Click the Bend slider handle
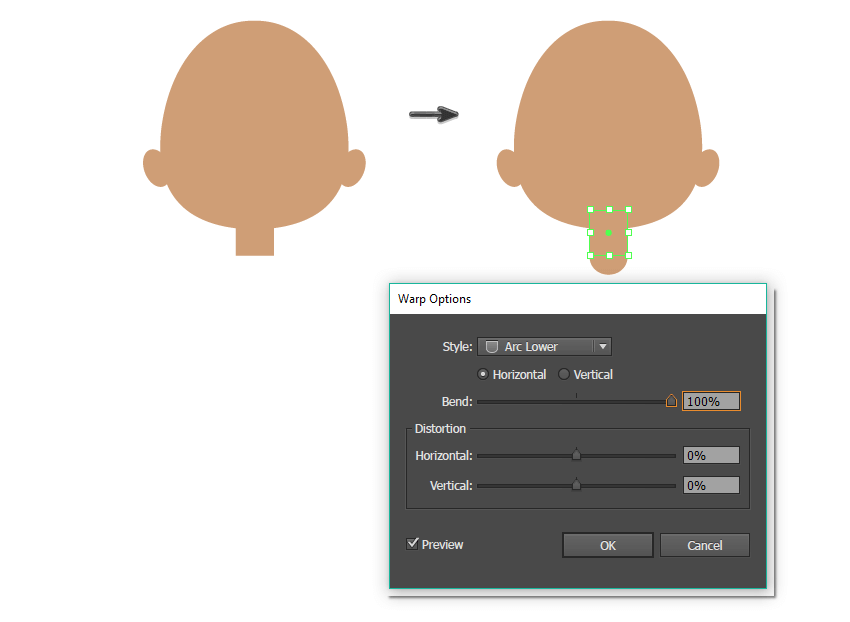850x622 pixels. click(671, 401)
